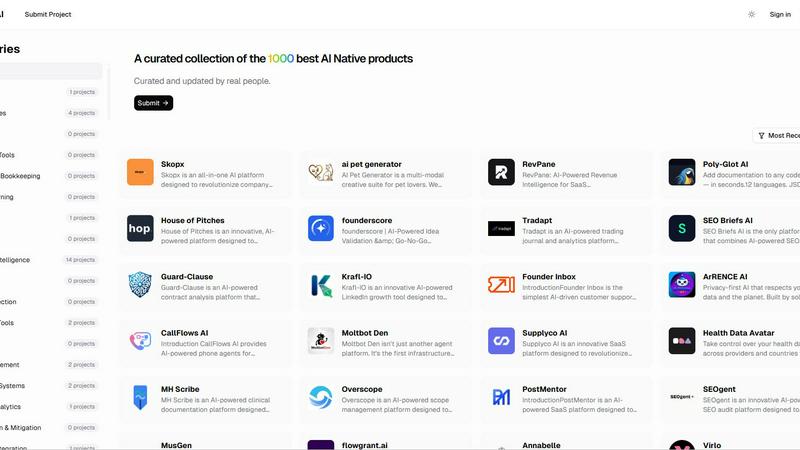Click the highlighted selected category row
This screenshot has width=800, height=450.
(51, 71)
